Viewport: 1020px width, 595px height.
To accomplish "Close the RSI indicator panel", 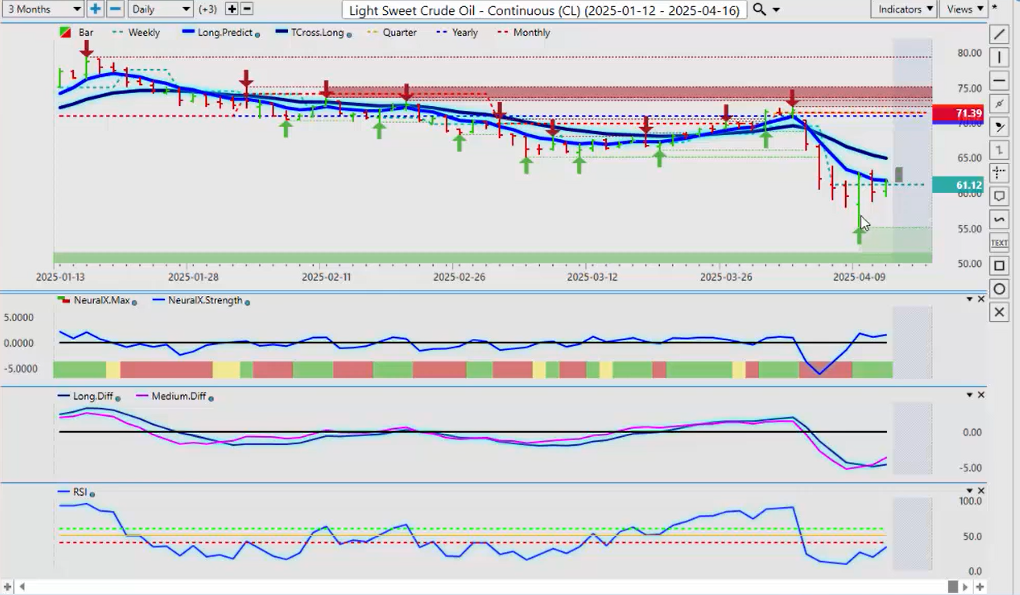I will [x=981, y=492].
